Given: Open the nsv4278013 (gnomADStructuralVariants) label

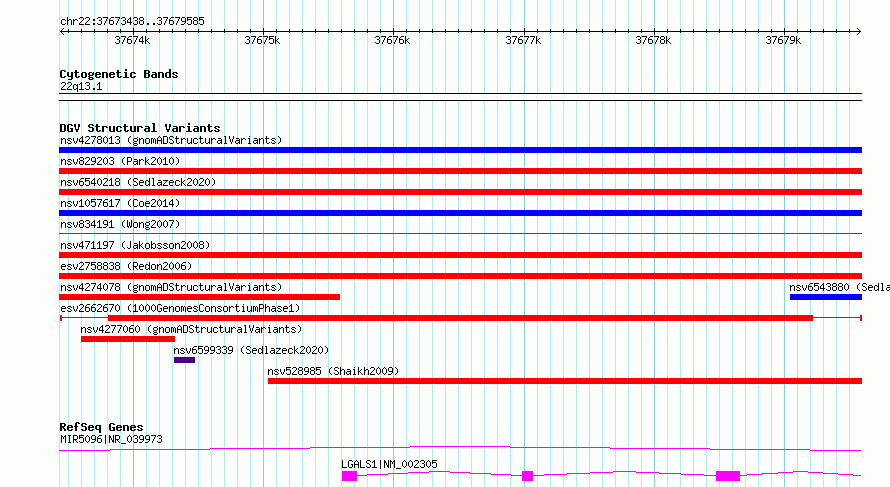Looking at the screenshot, I should point(171,140).
